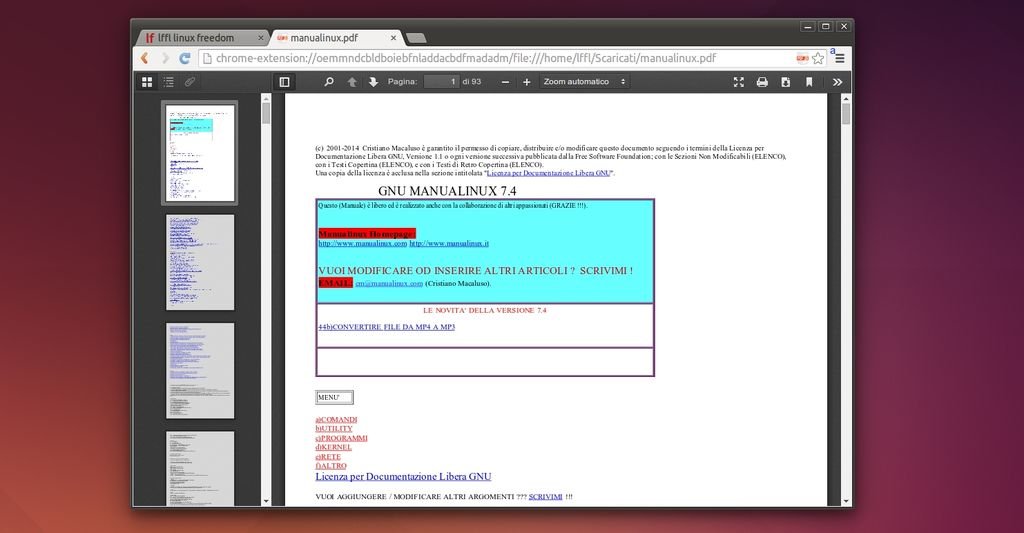Click the 'di 93' page count label
The height and width of the screenshot is (533, 1024).
click(x=472, y=82)
